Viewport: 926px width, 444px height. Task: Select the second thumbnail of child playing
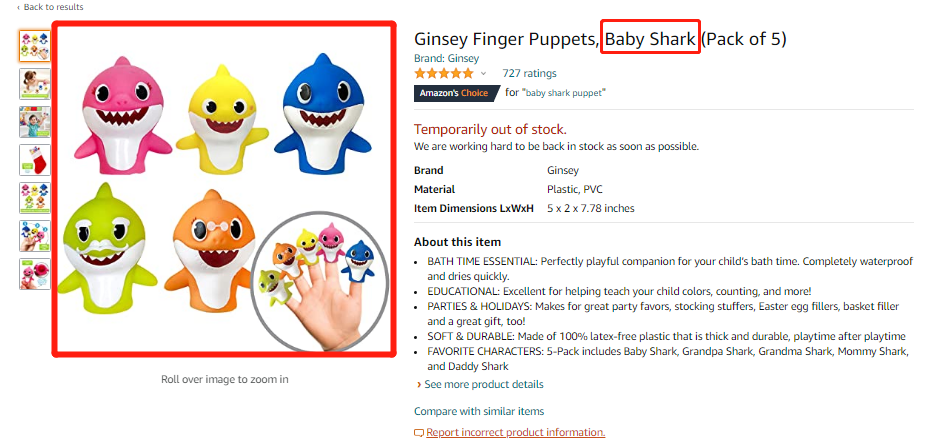pyautogui.click(x=34, y=84)
